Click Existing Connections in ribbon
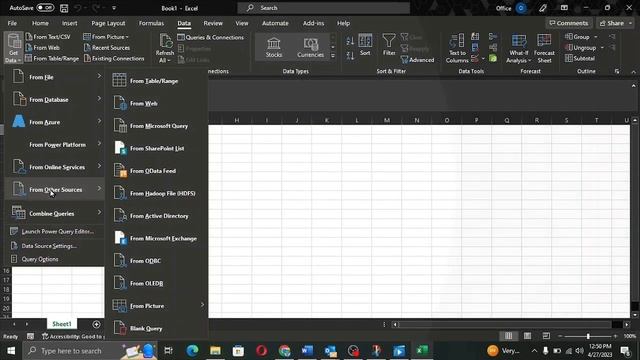The width and height of the screenshot is (640, 360). (x=114, y=58)
